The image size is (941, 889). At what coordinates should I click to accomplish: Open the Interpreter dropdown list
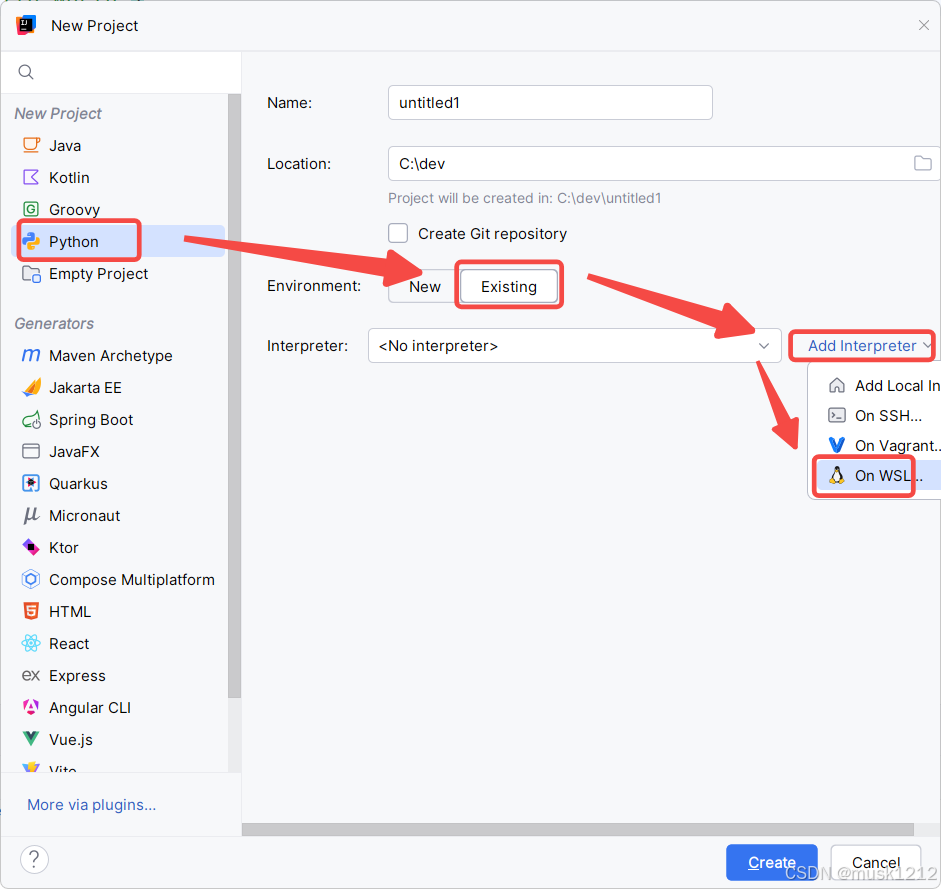[574, 345]
